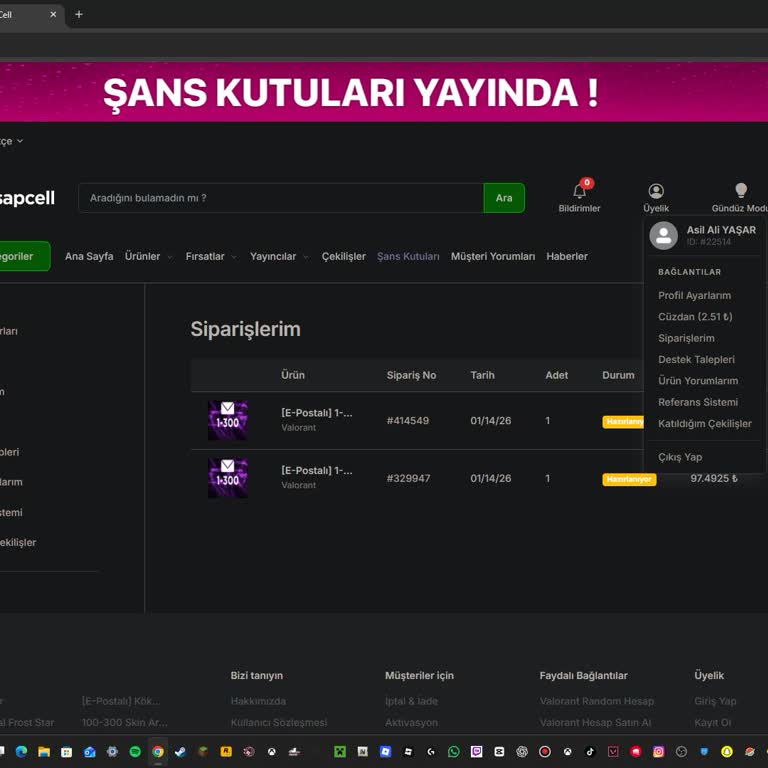Viewport: 768px width, 768px height.
Task: Launch Microsoft Edge from taskbar
Action: [21, 751]
